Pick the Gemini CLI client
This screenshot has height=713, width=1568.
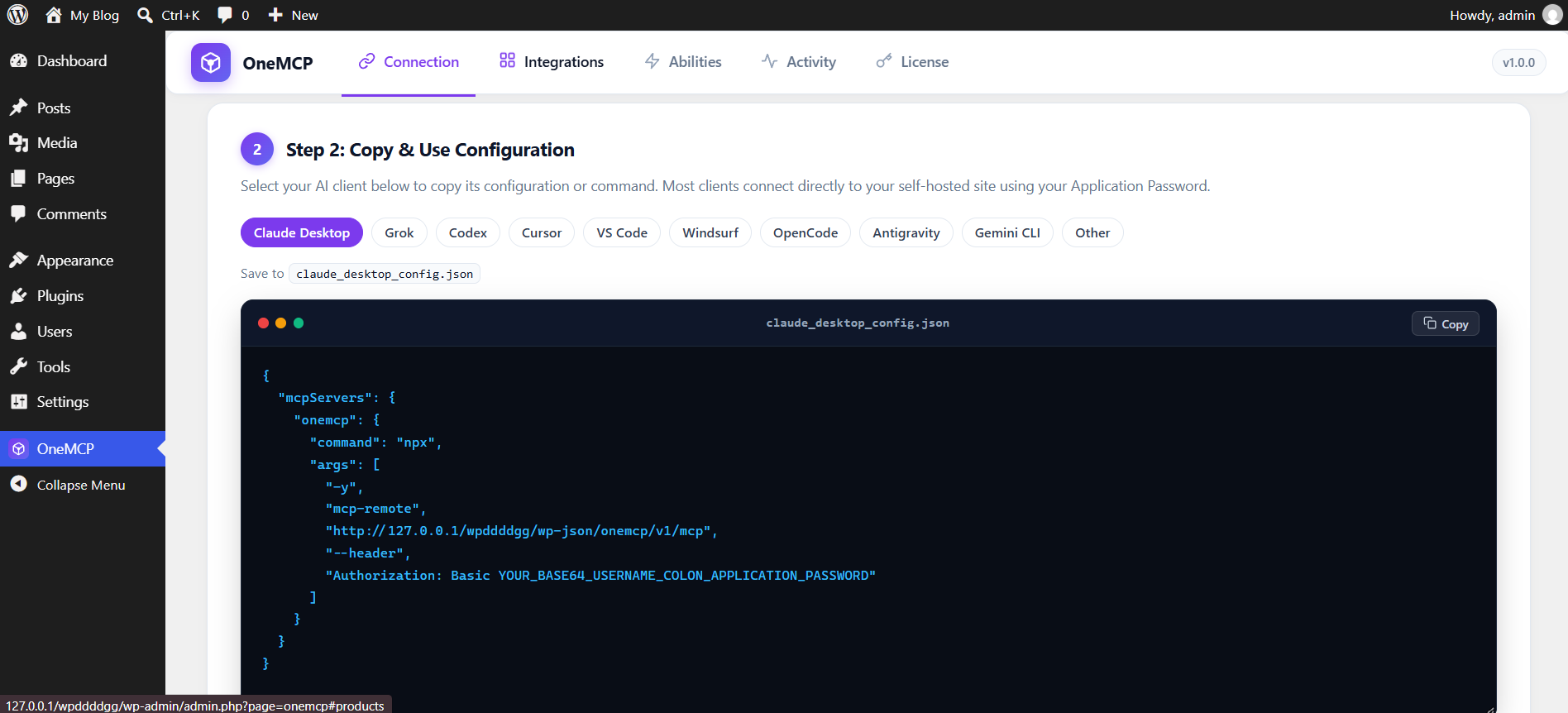pos(1007,232)
